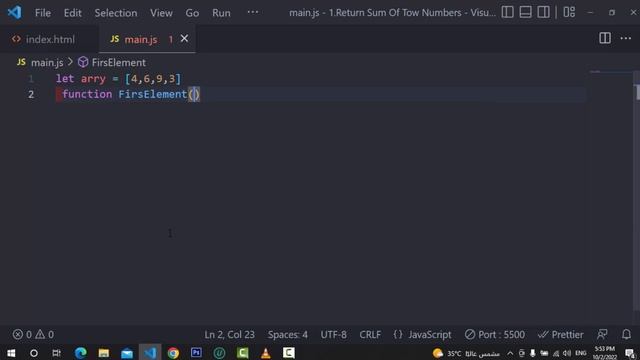Click Ln 2, Col 23 cursor position

tap(229, 334)
